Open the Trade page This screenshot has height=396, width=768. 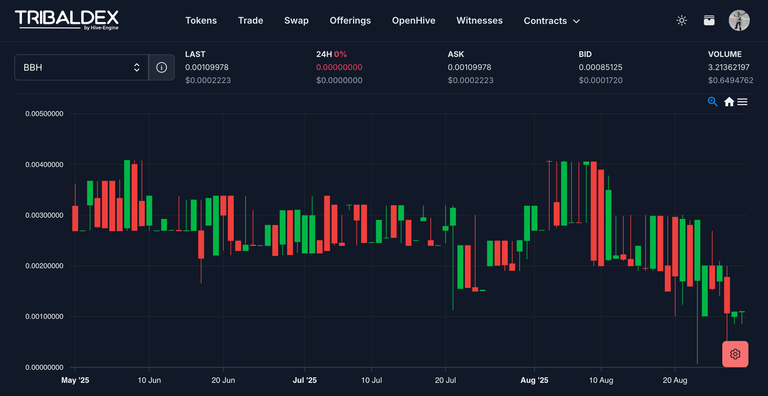[x=250, y=21]
